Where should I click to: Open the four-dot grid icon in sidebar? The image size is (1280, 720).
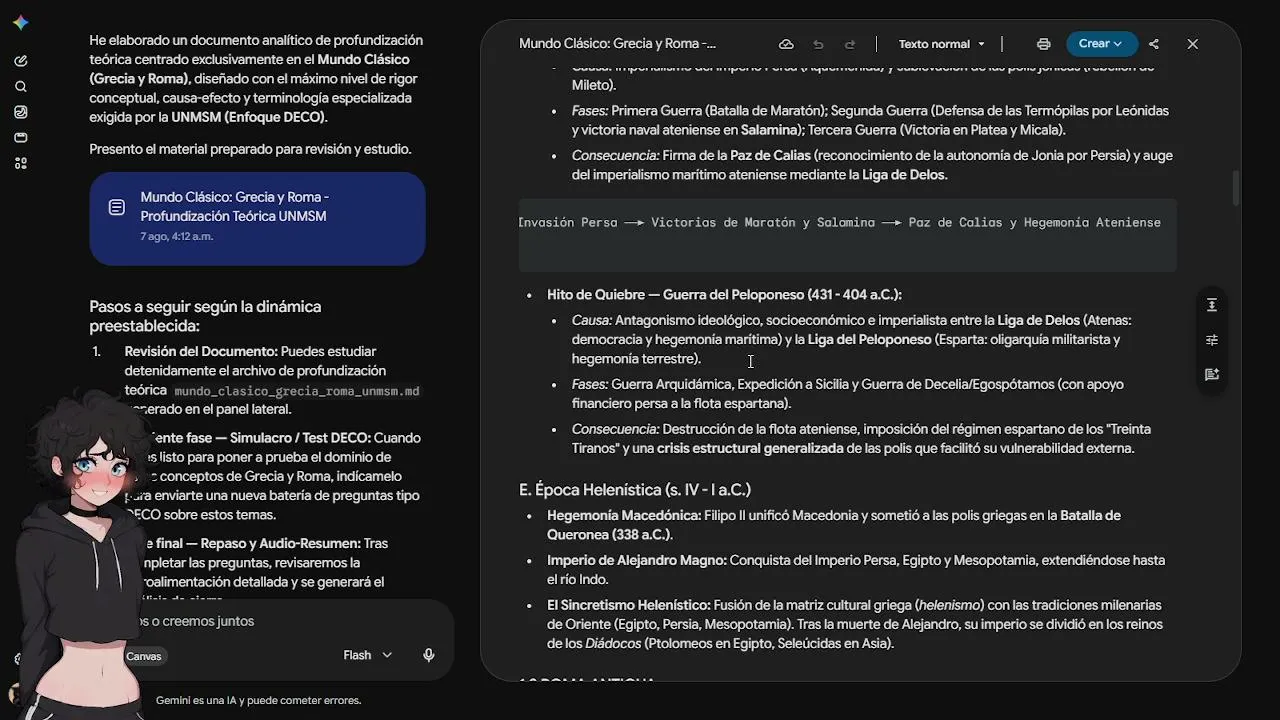[x=21, y=163]
